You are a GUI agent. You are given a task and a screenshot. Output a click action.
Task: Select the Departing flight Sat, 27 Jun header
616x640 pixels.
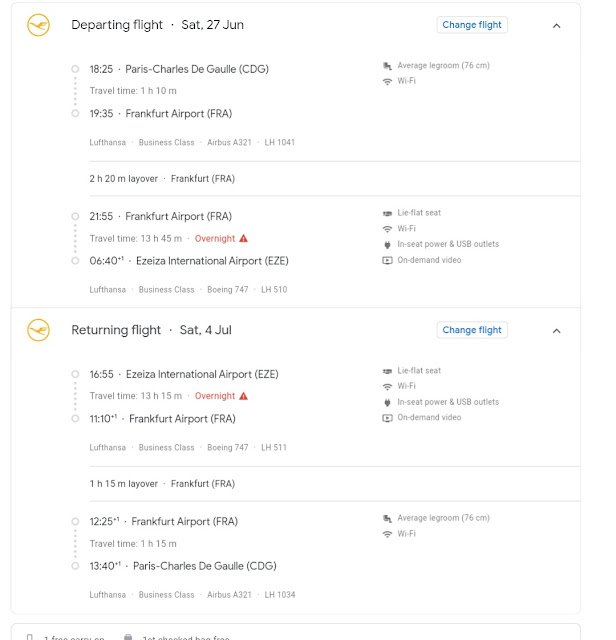tap(157, 25)
